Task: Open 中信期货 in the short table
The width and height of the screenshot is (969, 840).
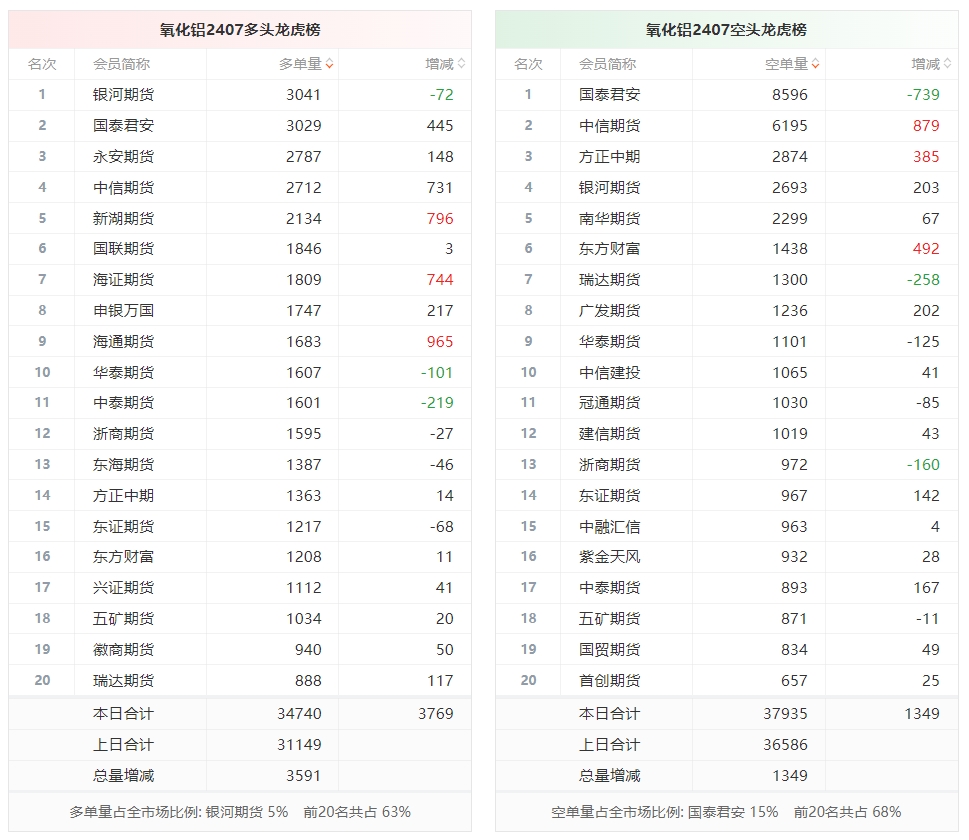Action: tap(609, 125)
